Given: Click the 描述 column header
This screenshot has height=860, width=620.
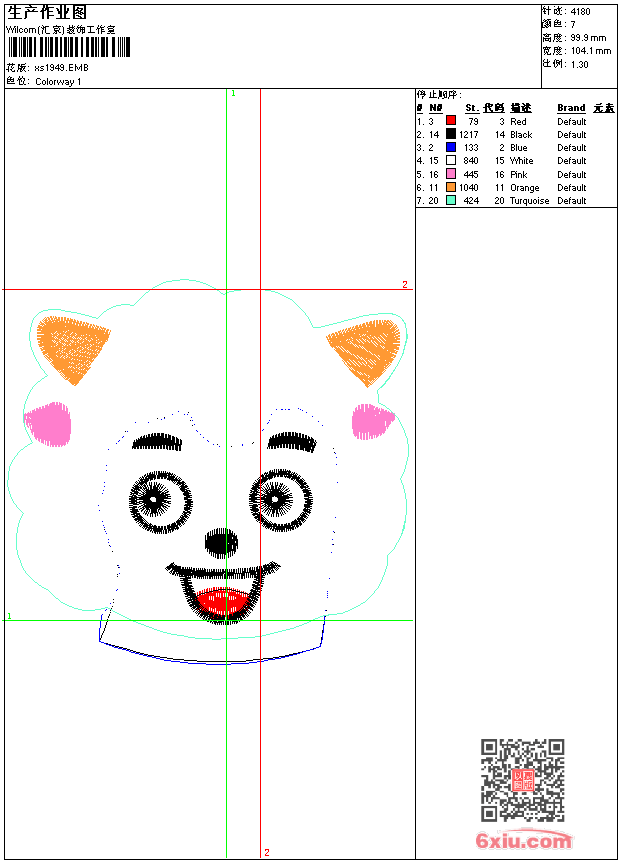Looking at the screenshot, I should (x=521, y=108).
